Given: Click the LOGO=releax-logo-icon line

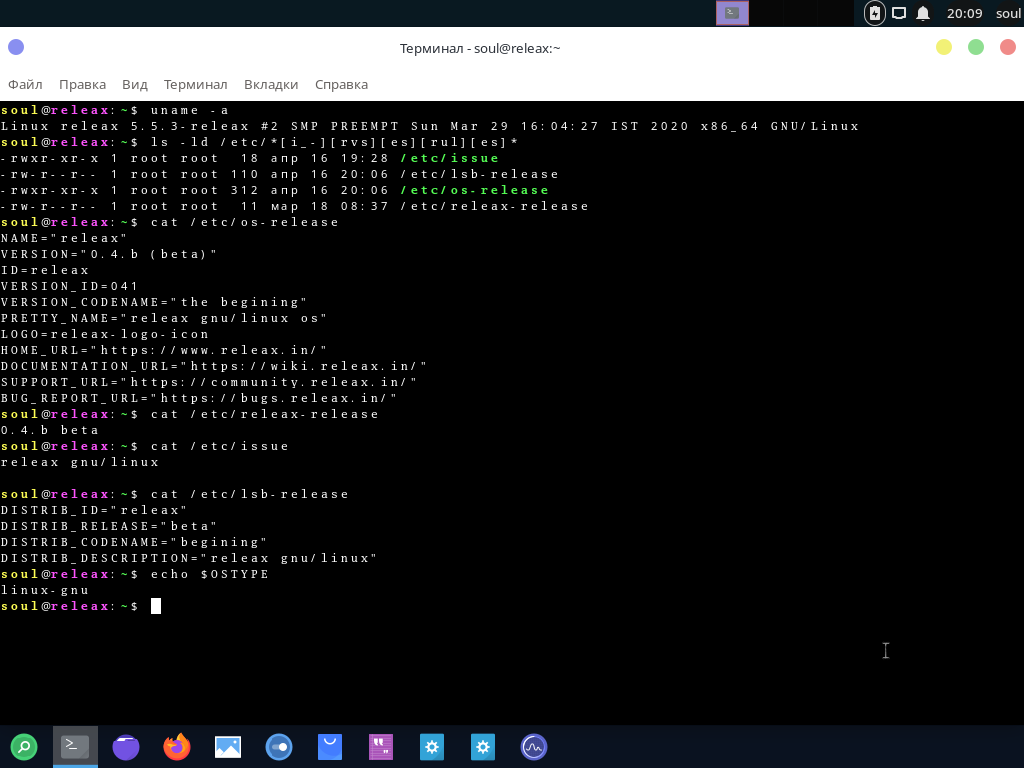Looking at the screenshot, I should click(x=104, y=334).
